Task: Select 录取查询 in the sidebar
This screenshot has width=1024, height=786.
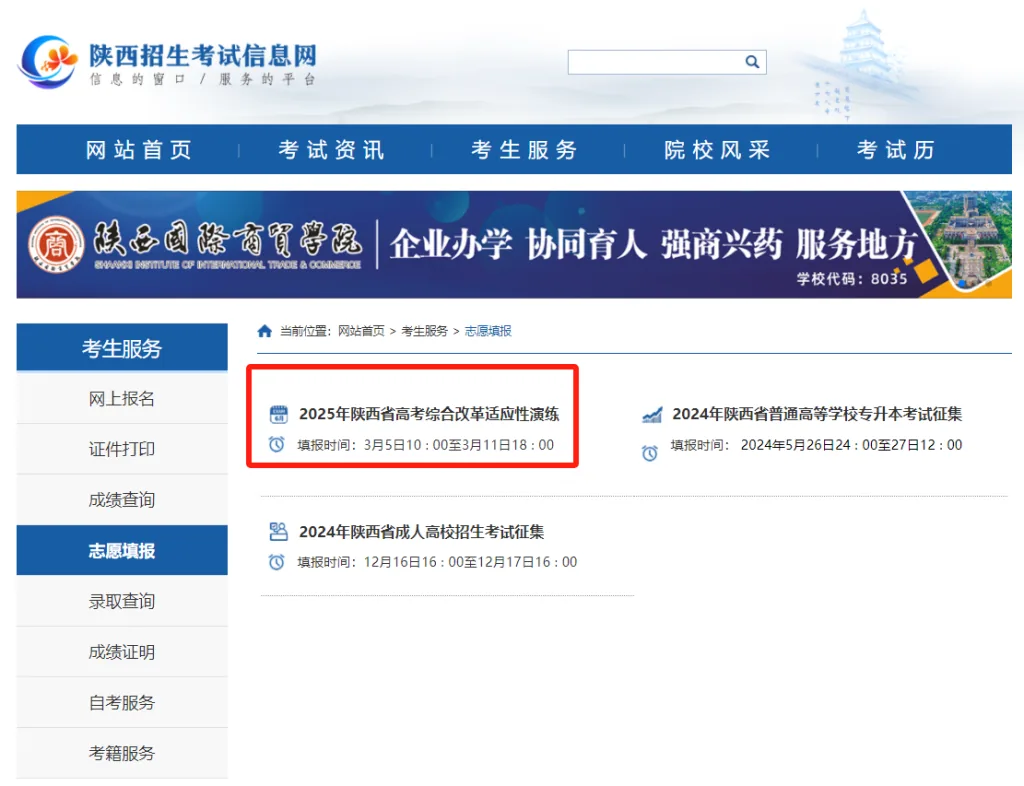Action: [122, 601]
